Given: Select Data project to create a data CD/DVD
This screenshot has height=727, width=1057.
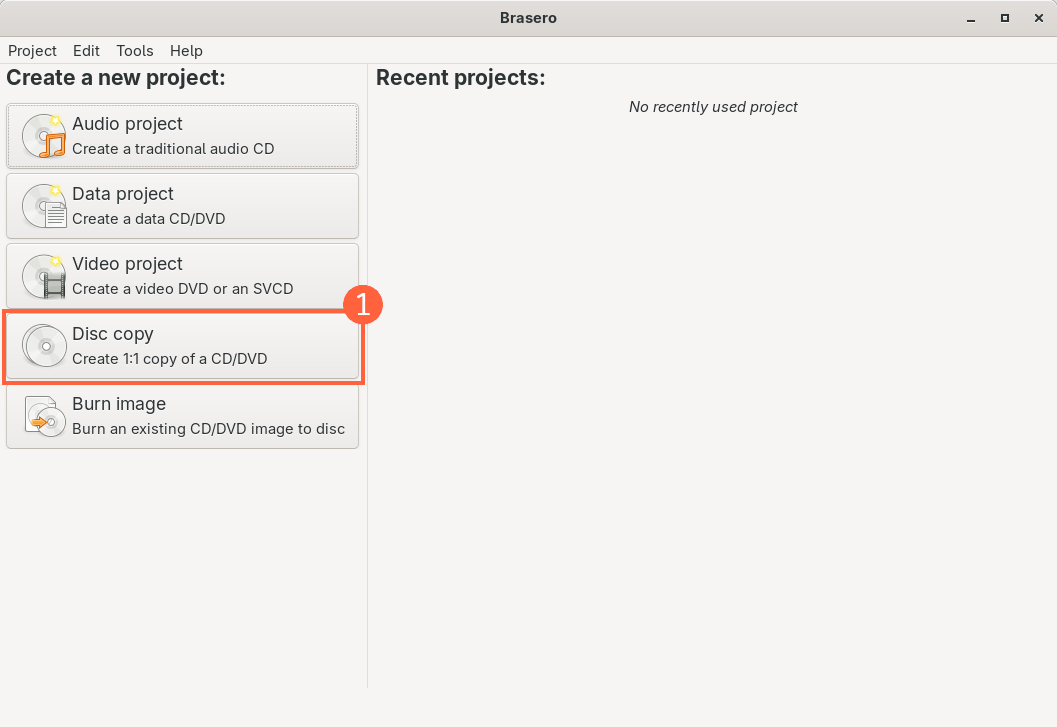Looking at the screenshot, I should click(182, 205).
